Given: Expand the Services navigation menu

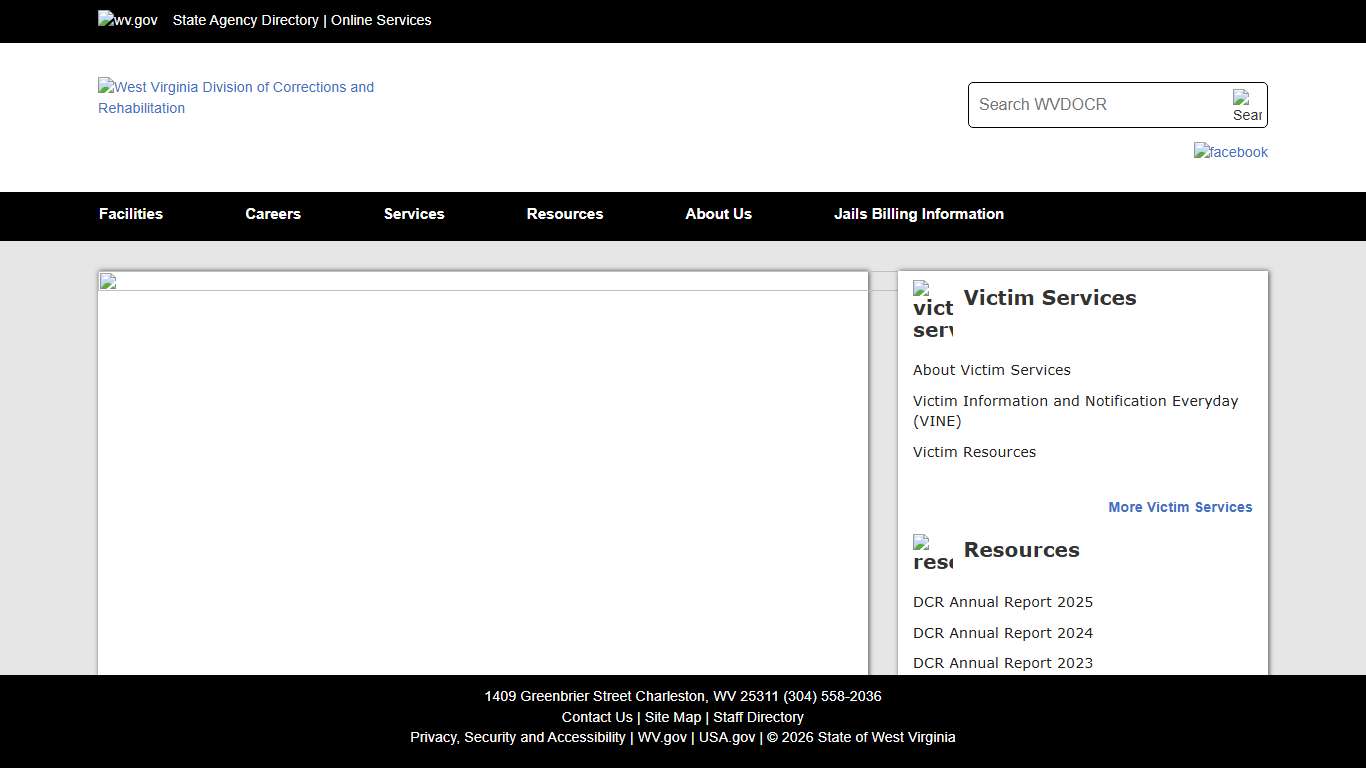Looking at the screenshot, I should pyautogui.click(x=414, y=214).
